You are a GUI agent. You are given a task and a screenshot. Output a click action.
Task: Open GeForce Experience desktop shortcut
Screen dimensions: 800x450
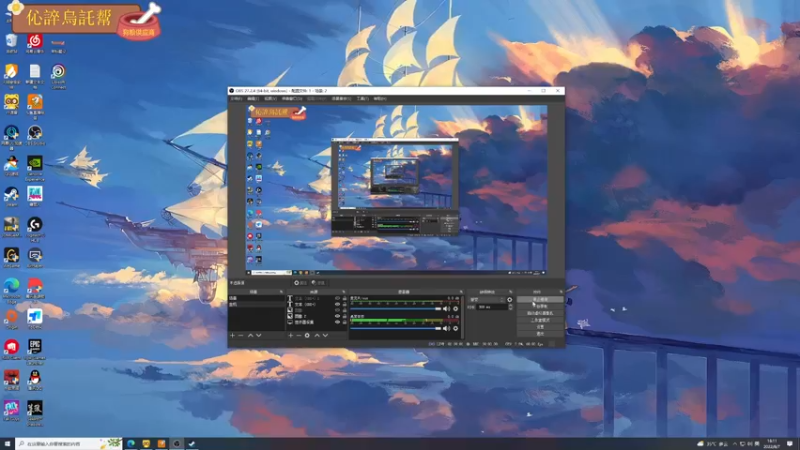click(x=35, y=167)
